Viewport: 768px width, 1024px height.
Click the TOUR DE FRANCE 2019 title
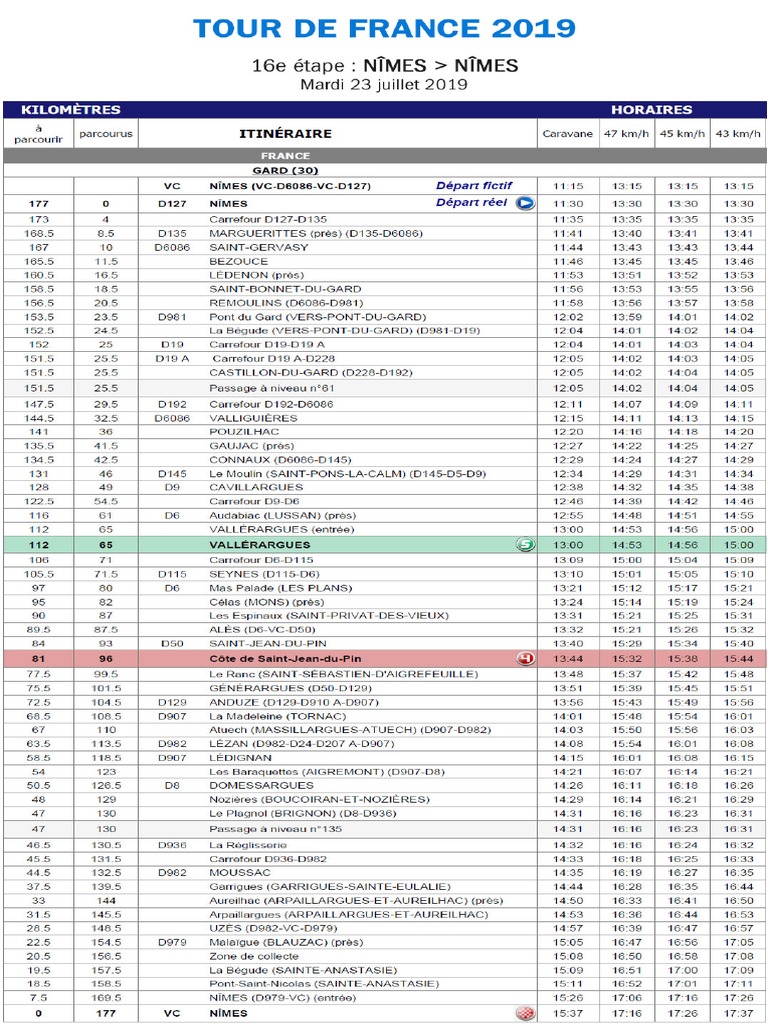(384, 28)
